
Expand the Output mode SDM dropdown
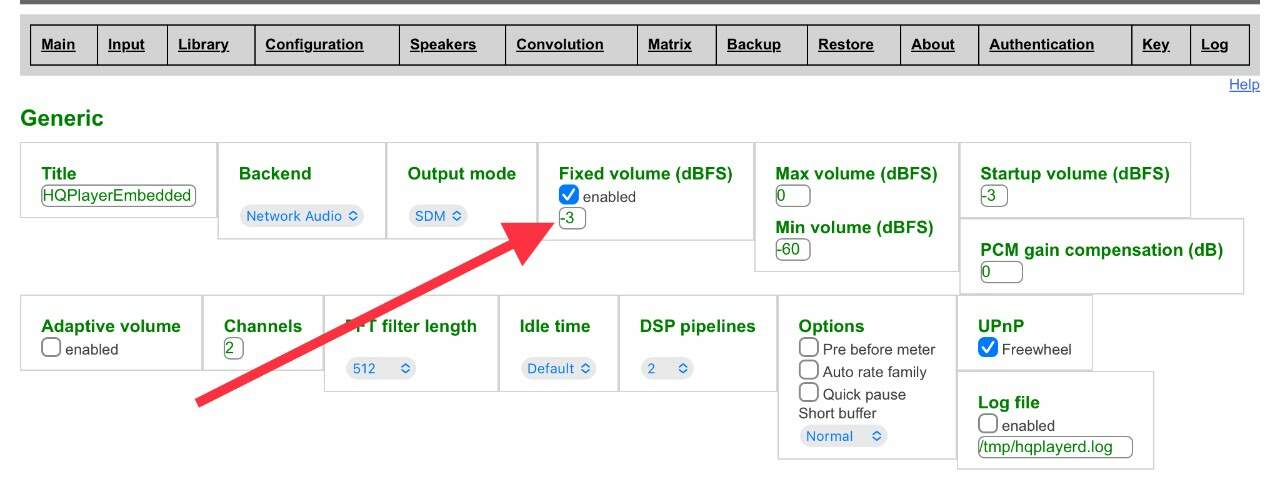coord(438,215)
